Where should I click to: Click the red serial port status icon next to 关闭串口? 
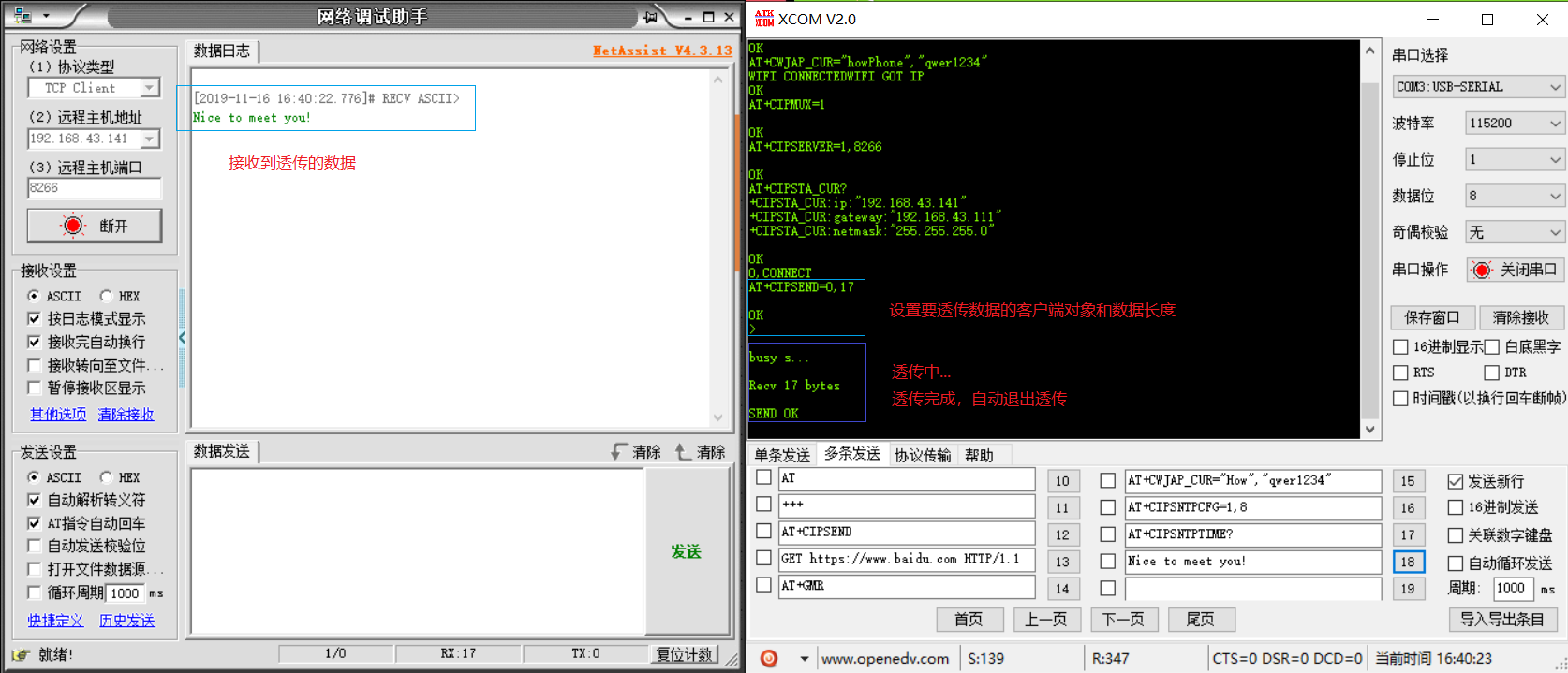coord(1482,270)
